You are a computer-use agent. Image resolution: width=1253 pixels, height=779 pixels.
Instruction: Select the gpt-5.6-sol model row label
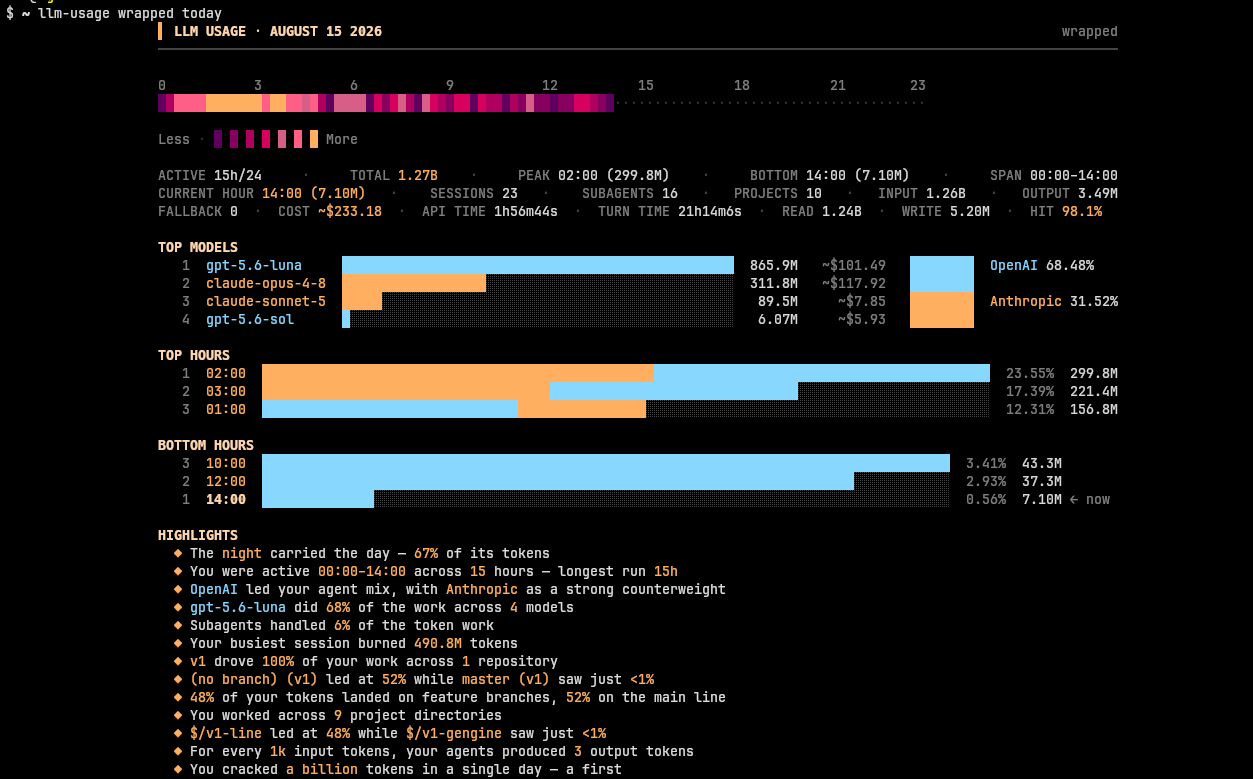tap(250, 319)
